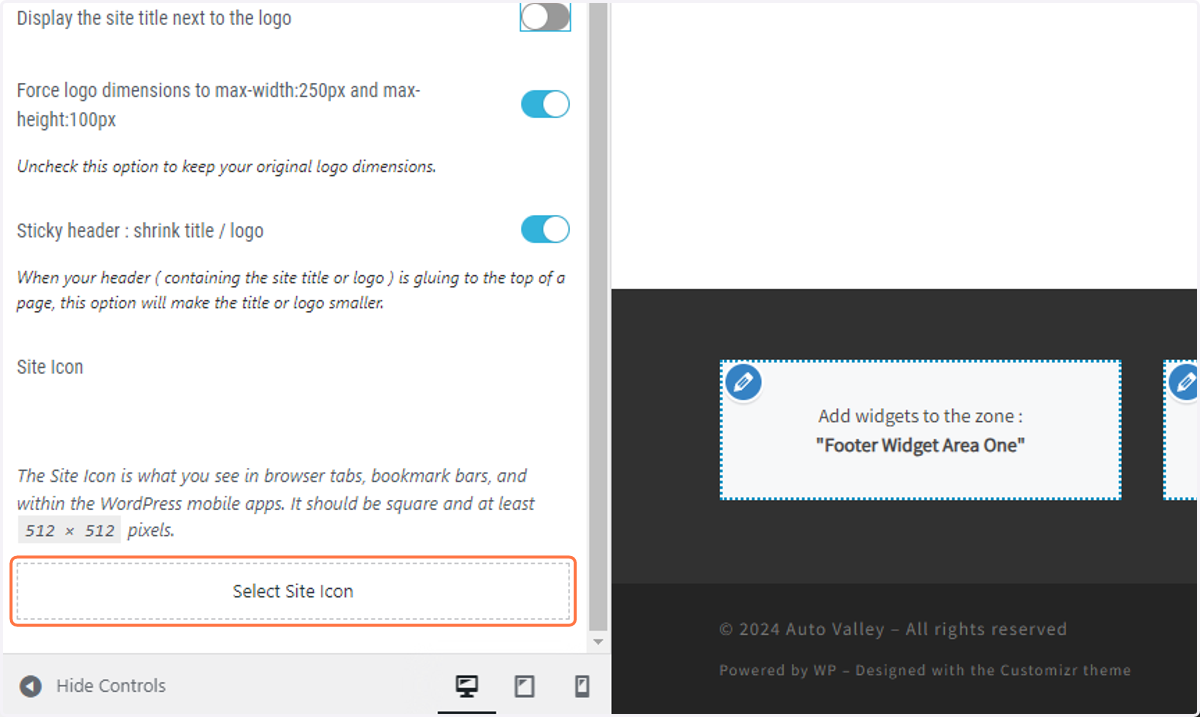Screen dimensions: 1200x717
Task: Click 'Display the site title next to the logo' label
Action: pos(154,18)
